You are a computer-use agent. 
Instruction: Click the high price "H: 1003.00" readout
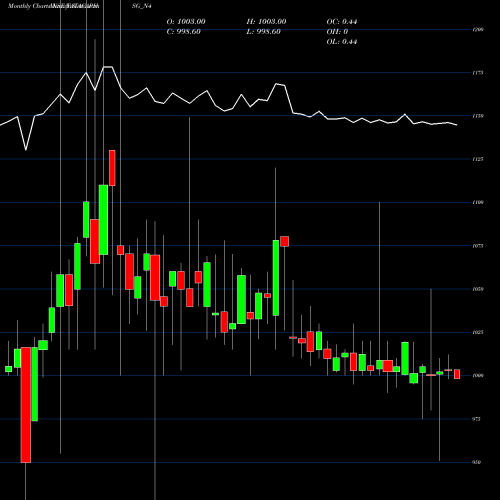(x=266, y=22)
